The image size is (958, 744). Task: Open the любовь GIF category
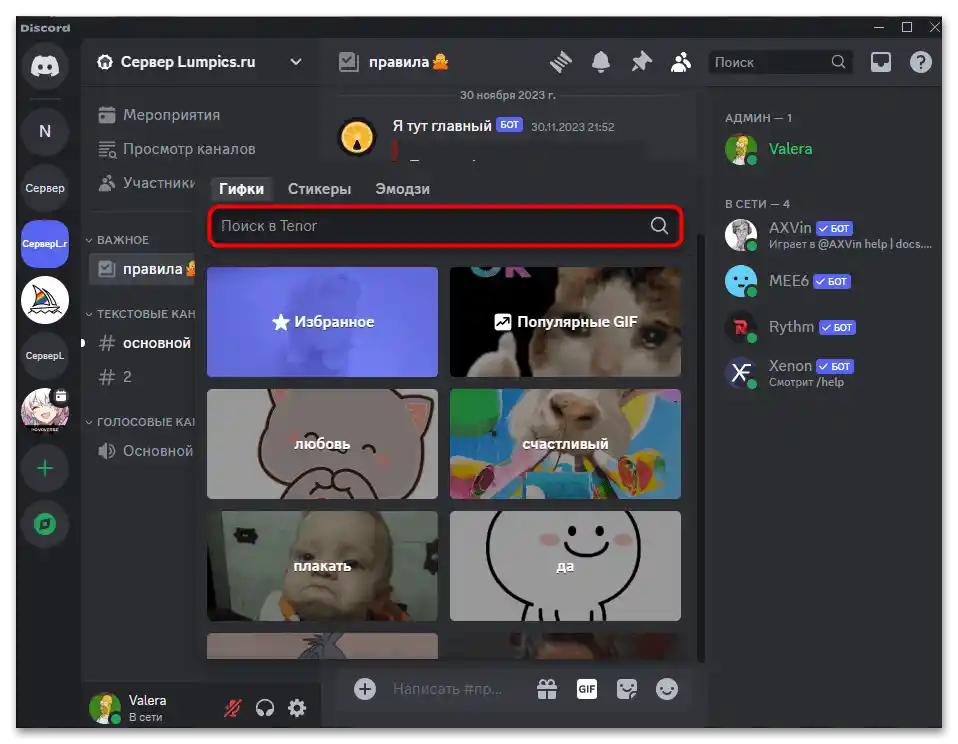click(x=323, y=444)
